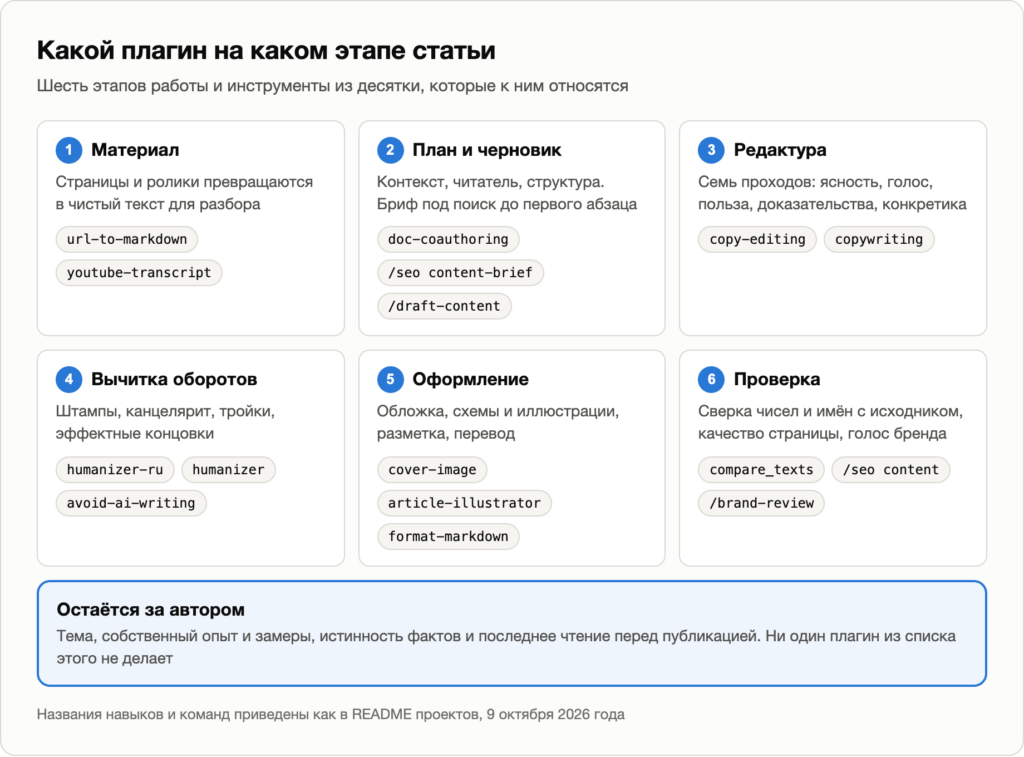
Task: Click the blue number 6 badge
Action: (x=711, y=379)
